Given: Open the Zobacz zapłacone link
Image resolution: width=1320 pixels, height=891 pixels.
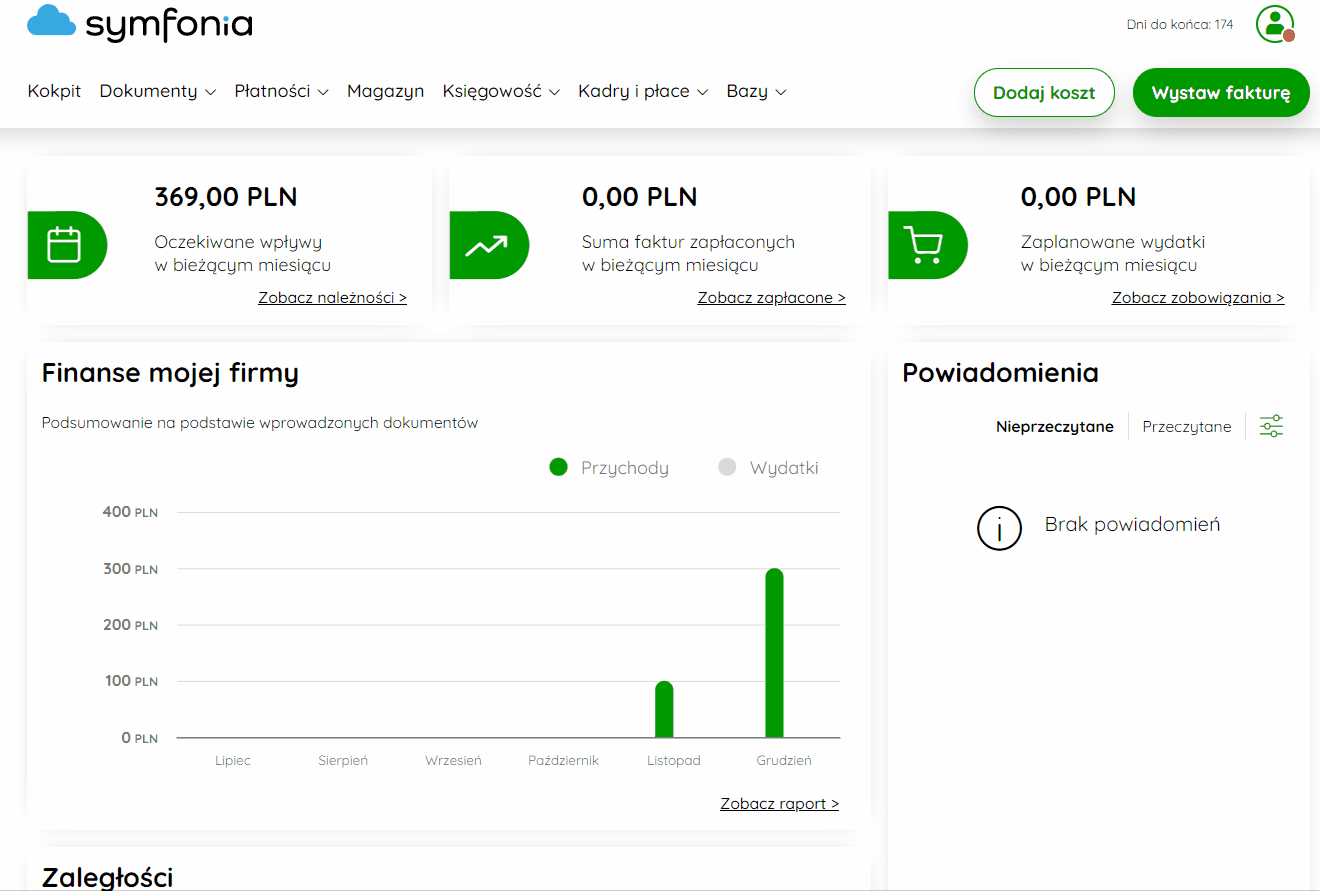Looking at the screenshot, I should pyautogui.click(x=771, y=298).
